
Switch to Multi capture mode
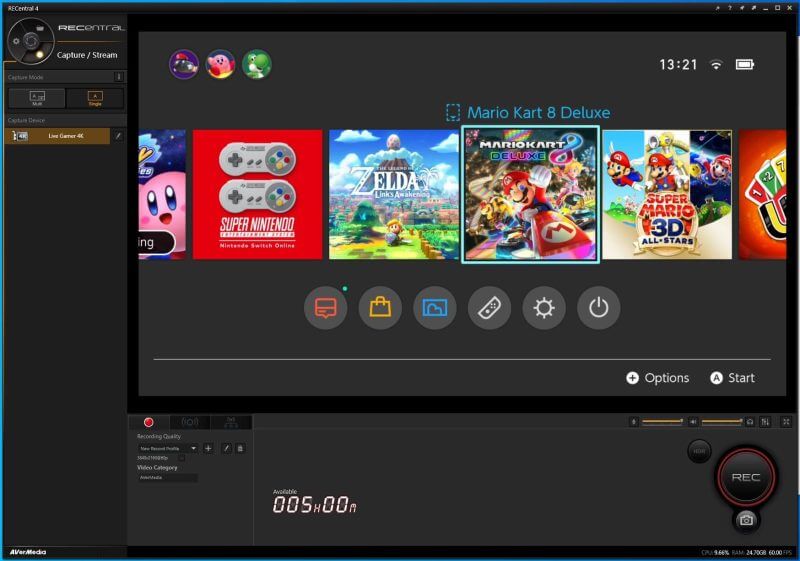37,98
